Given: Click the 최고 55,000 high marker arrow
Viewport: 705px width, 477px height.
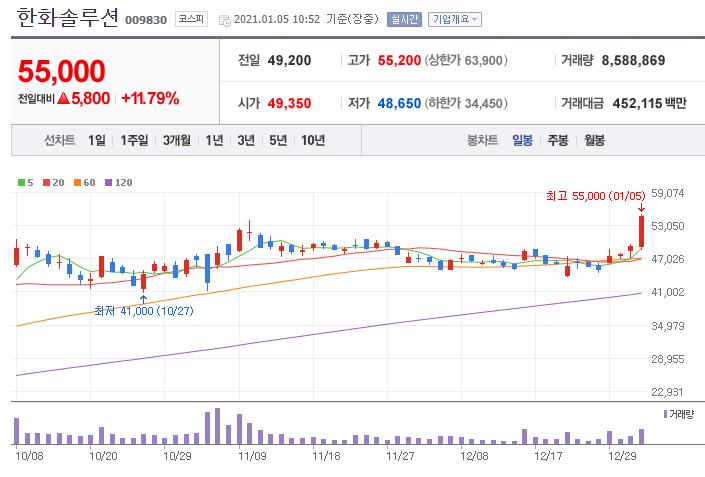Looking at the screenshot, I should point(641,209).
